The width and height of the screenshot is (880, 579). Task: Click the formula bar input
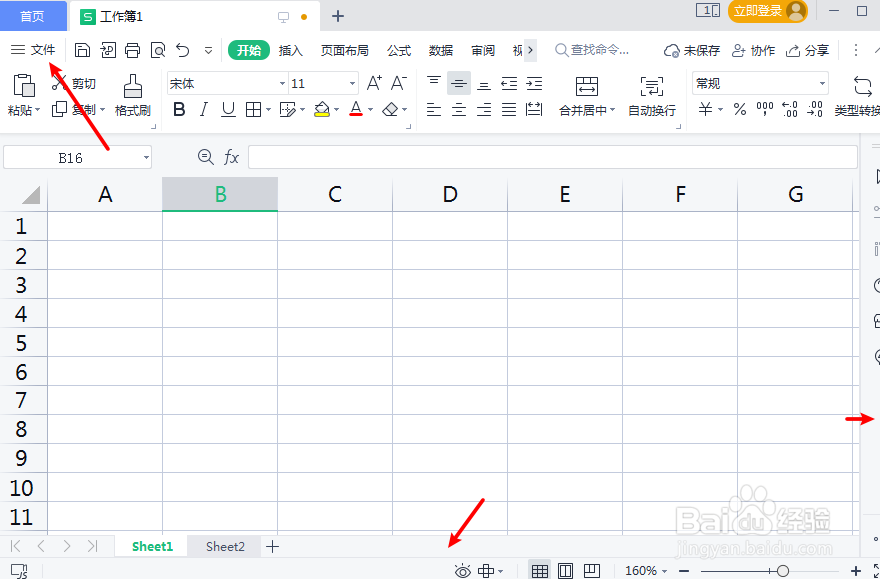pos(553,157)
